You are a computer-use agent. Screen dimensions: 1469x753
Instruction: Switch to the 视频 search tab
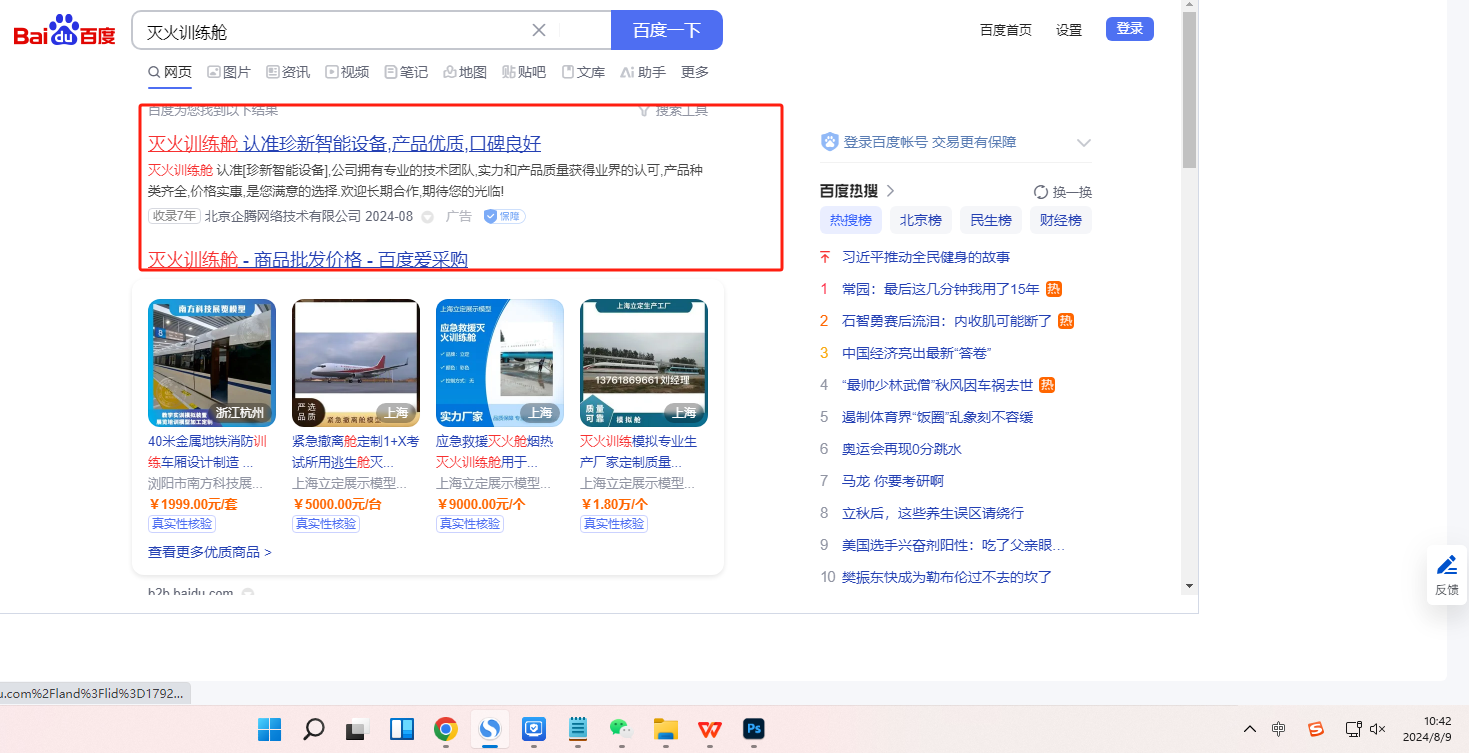pyautogui.click(x=347, y=72)
